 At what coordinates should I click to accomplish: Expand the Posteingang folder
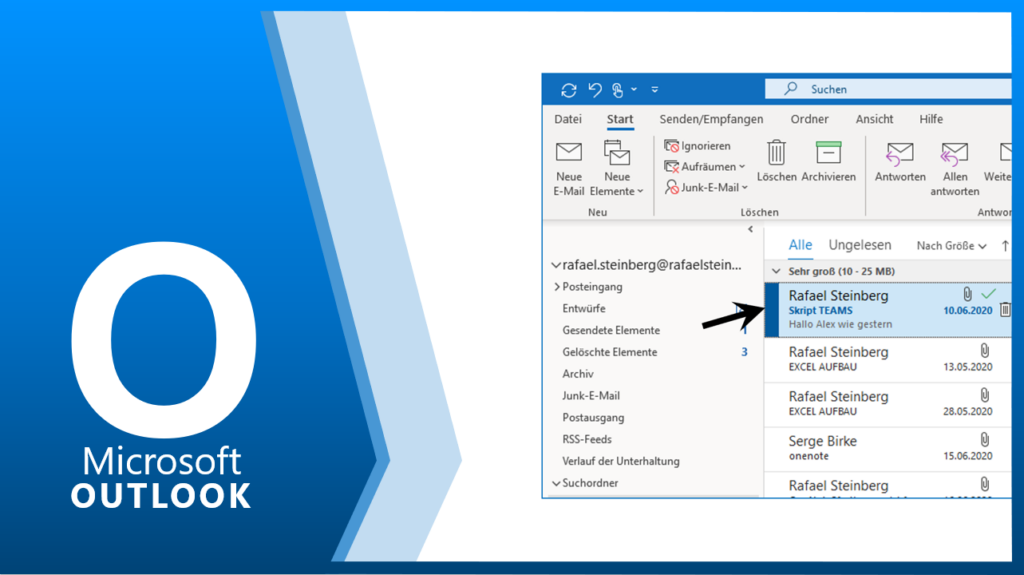pos(557,287)
